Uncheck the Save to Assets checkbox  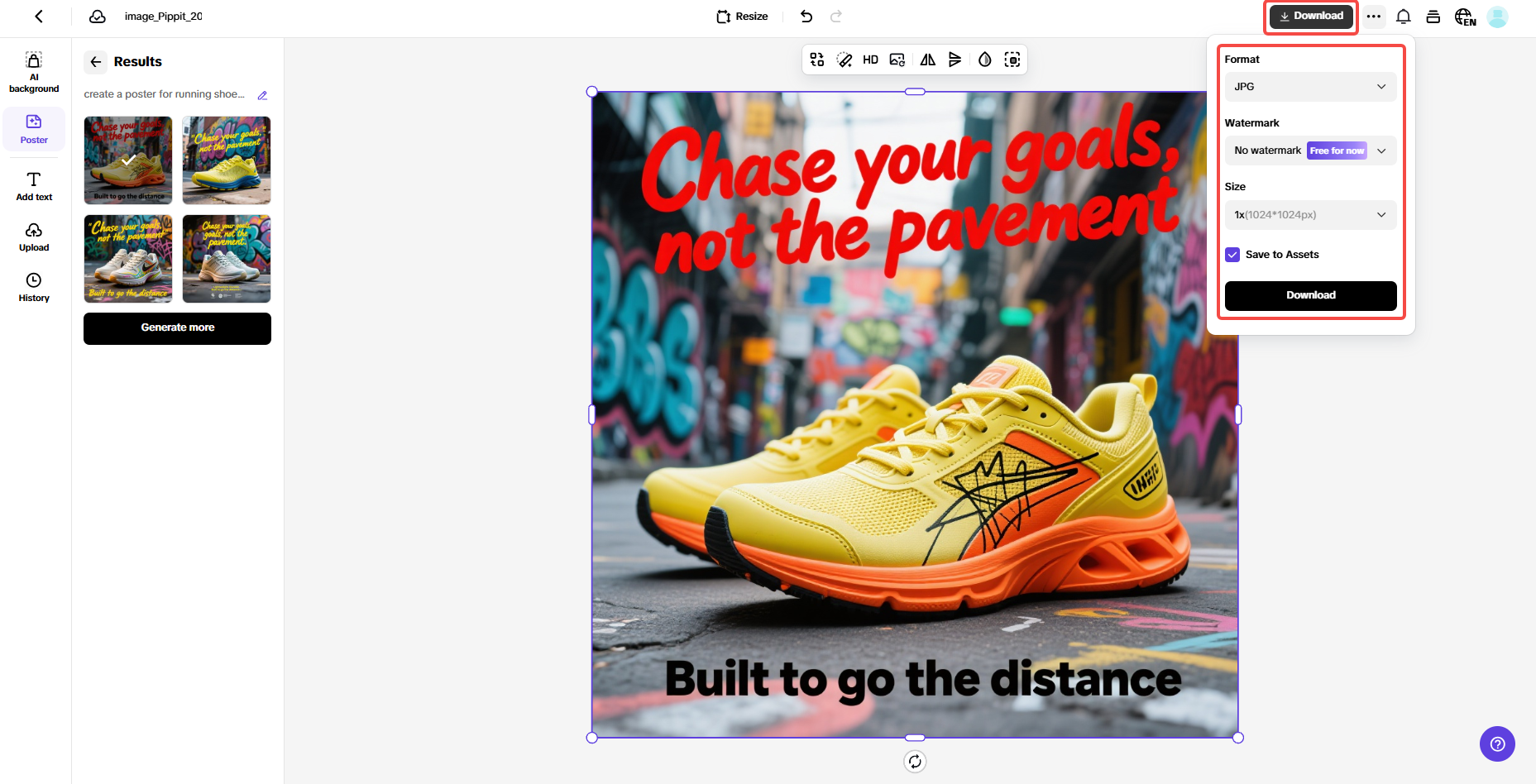click(1232, 255)
